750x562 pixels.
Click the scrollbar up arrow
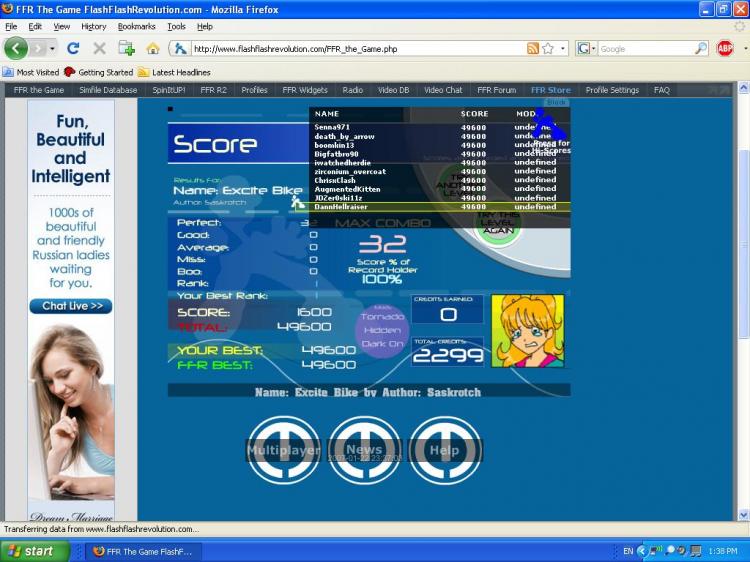point(743,88)
